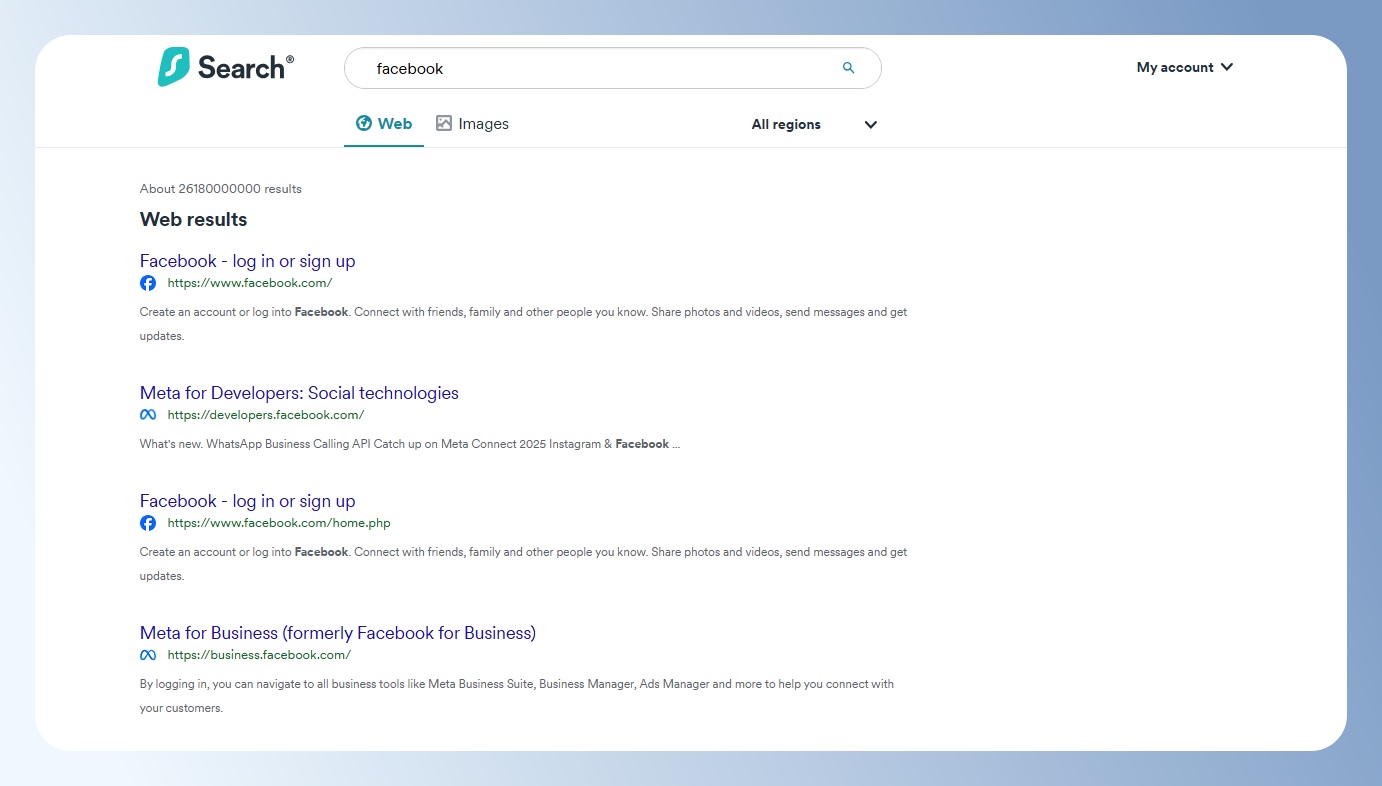Click the Meta favicon beside business.facebook.com
Viewport: 1382px width, 786px height.
[148, 655]
